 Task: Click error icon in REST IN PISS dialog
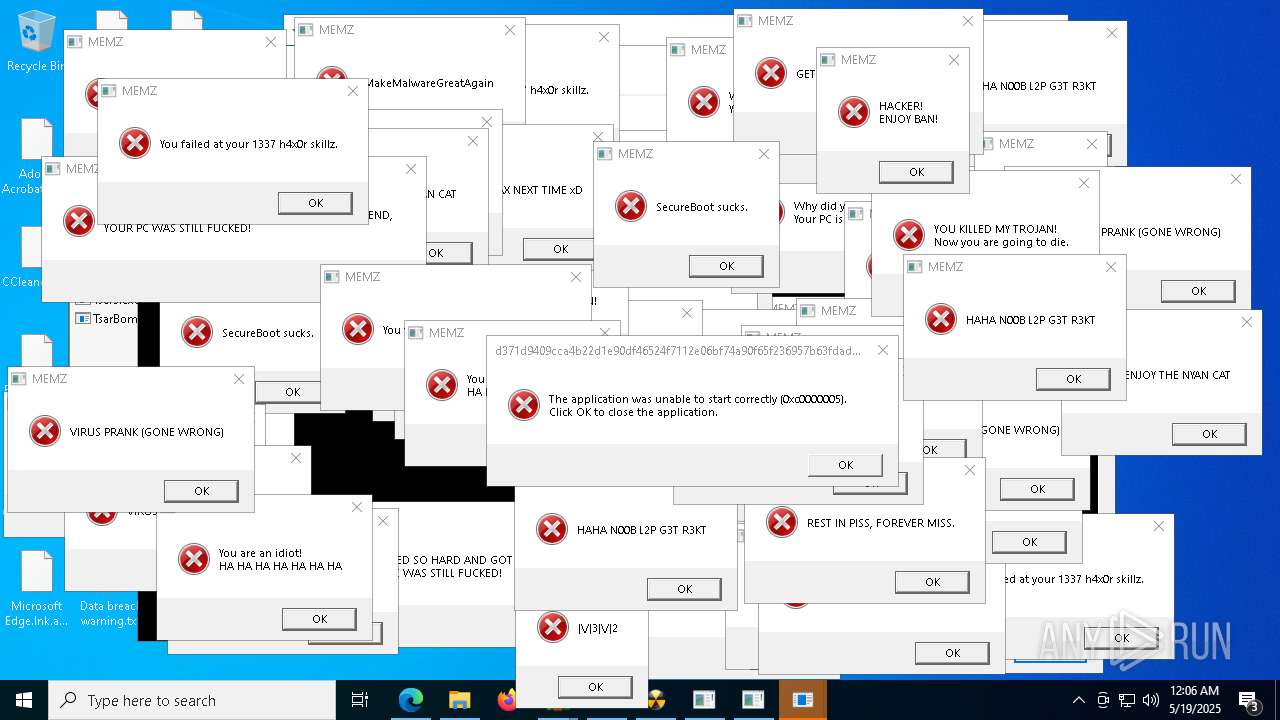coord(781,522)
